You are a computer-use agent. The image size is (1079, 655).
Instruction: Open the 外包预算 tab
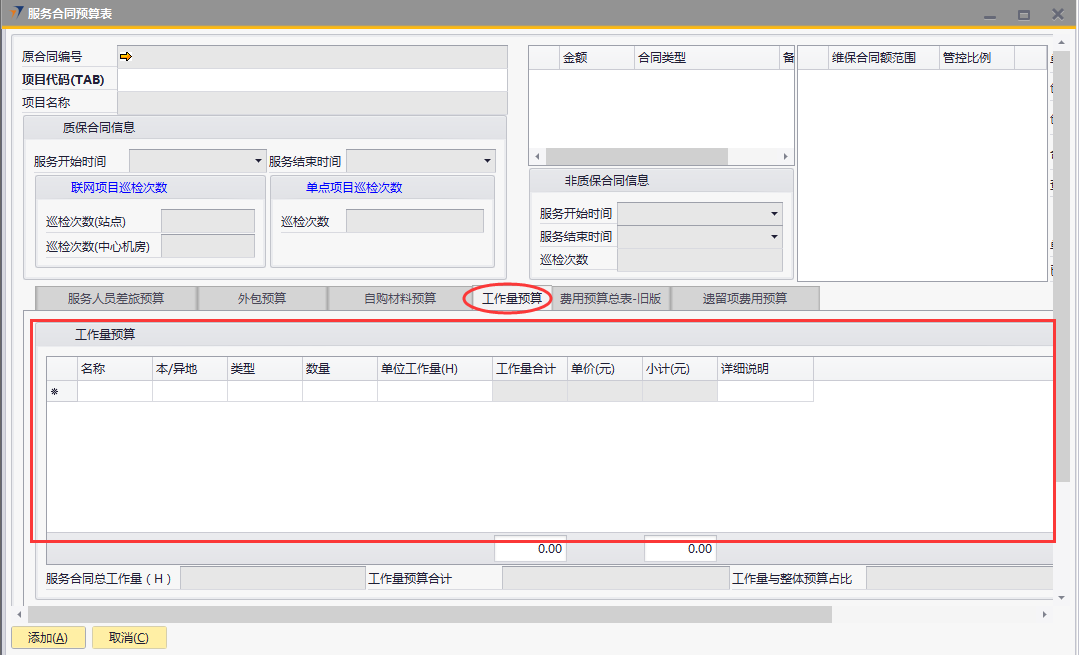coord(262,298)
